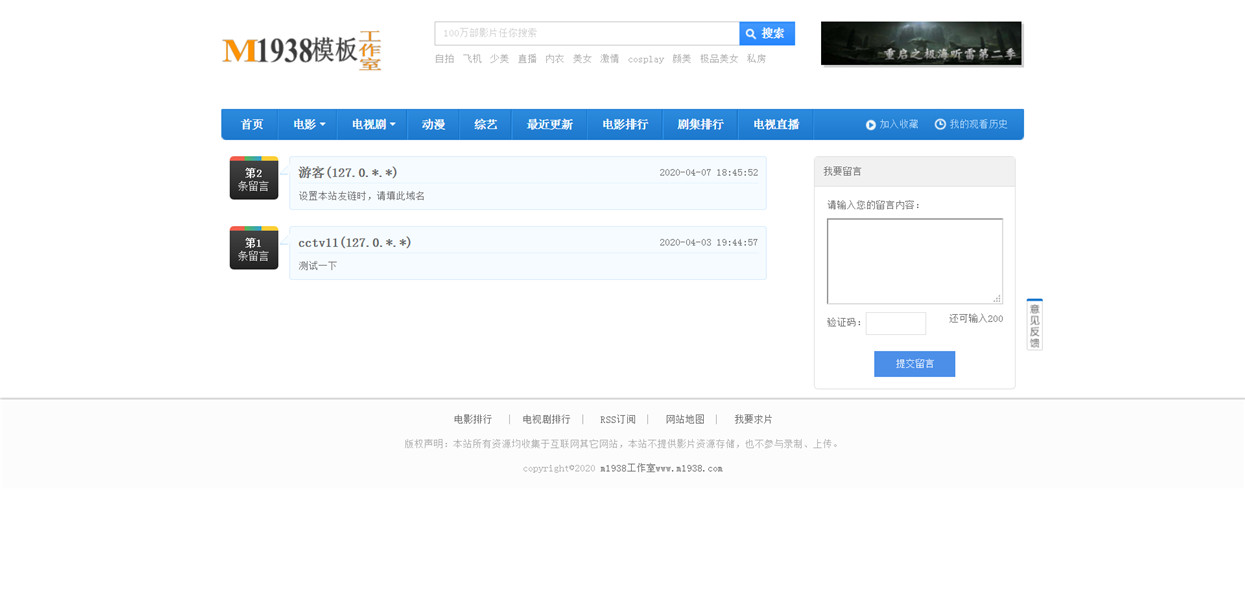
Task: Click the 自拍 keyword link
Action: (444, 59)
